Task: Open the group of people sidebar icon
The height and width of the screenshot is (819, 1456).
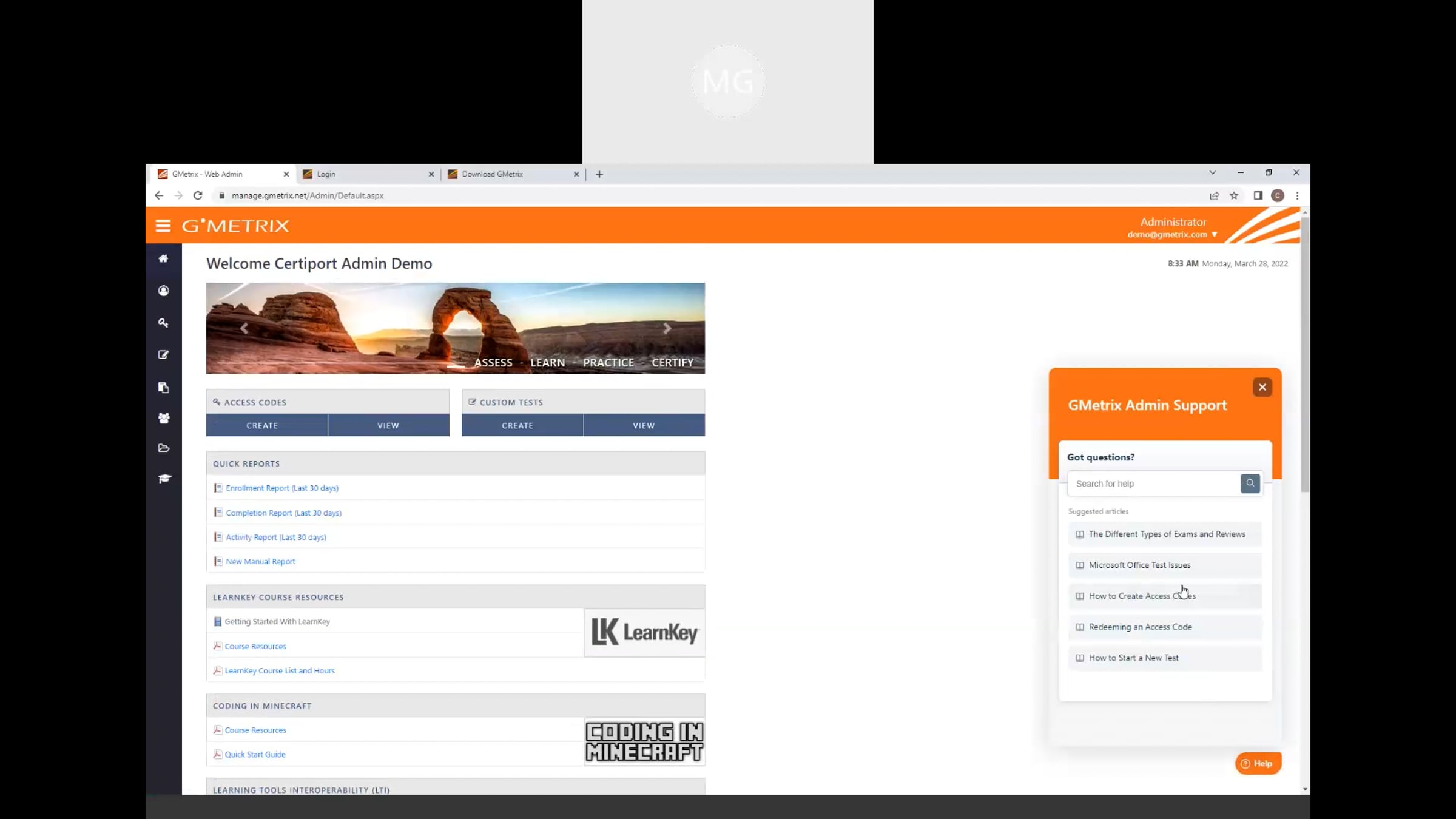Action: coord(164,418)
